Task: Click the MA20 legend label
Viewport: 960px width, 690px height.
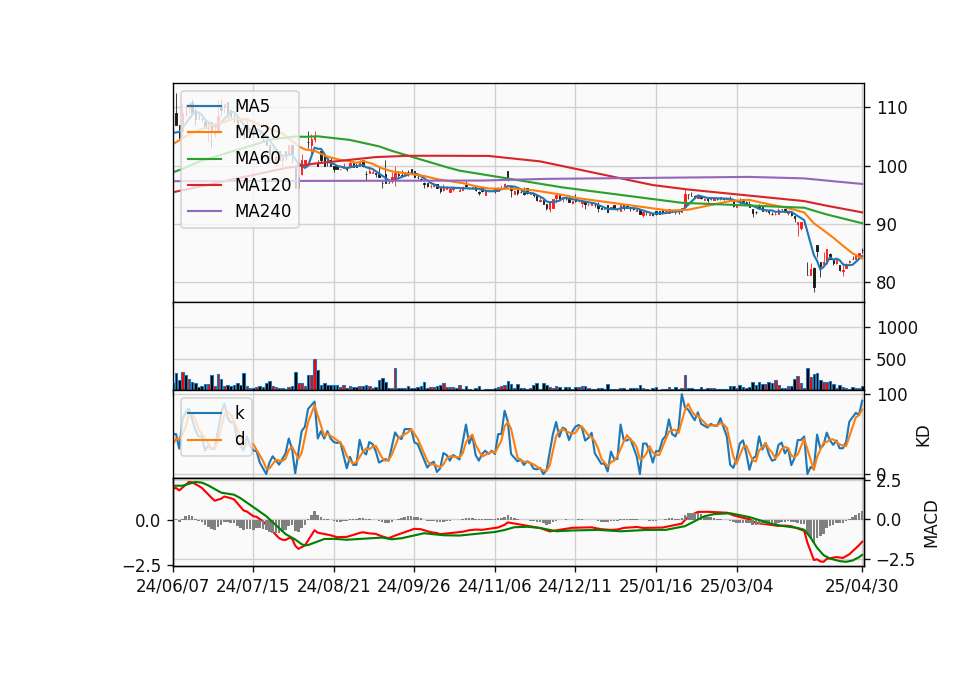Action: [x=258, y=132]
